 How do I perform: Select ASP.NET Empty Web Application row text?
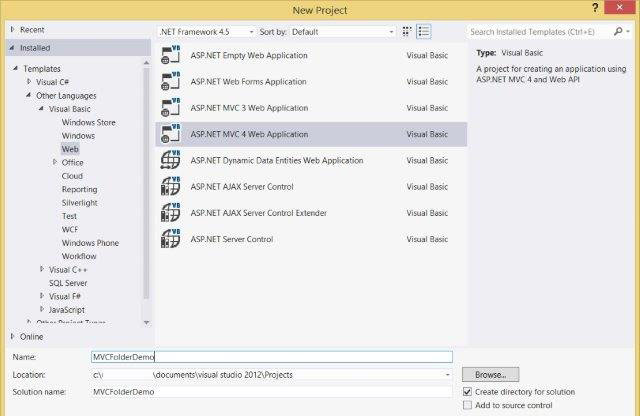click(249, 55)
